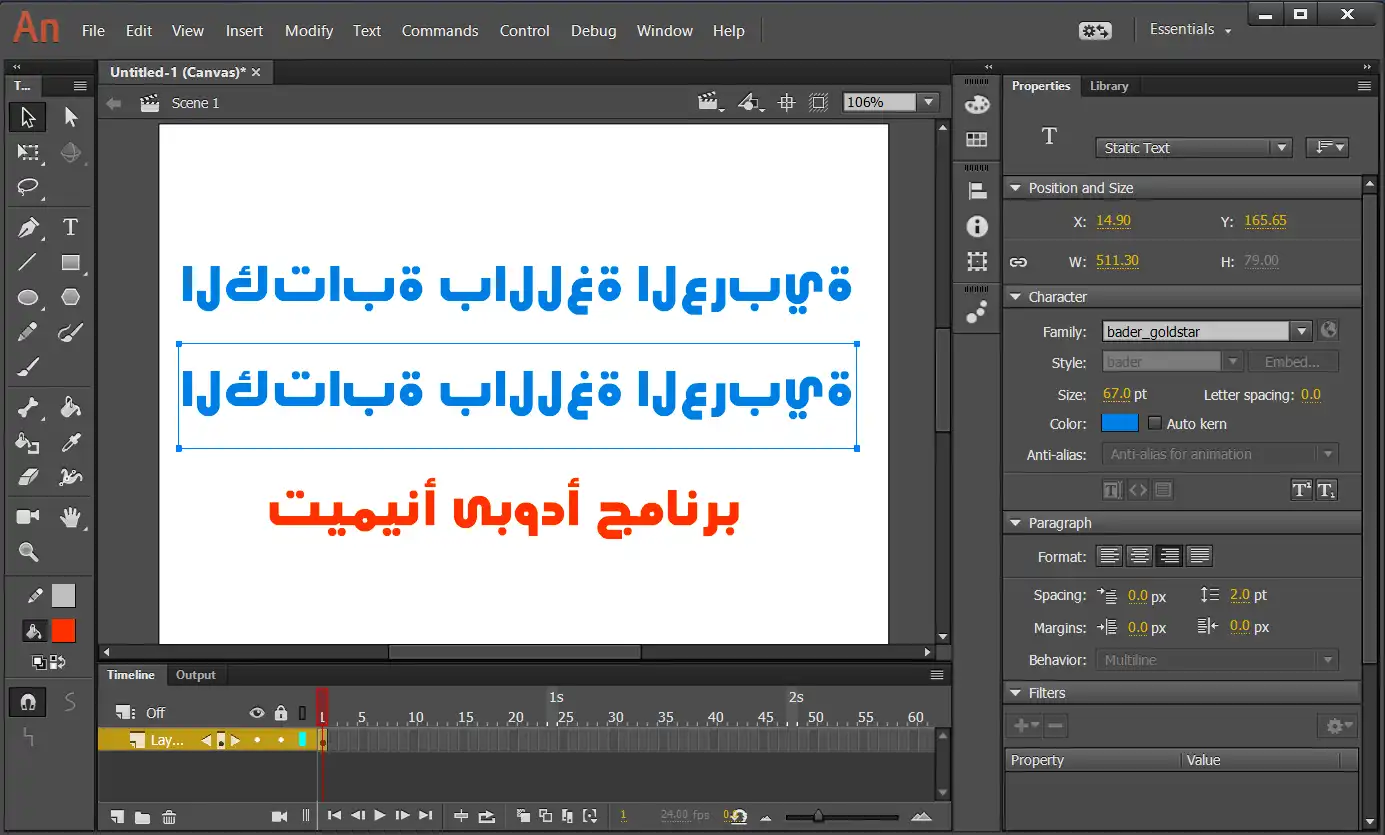
Task: Select the Camera tool
Action: click(28, 517)
